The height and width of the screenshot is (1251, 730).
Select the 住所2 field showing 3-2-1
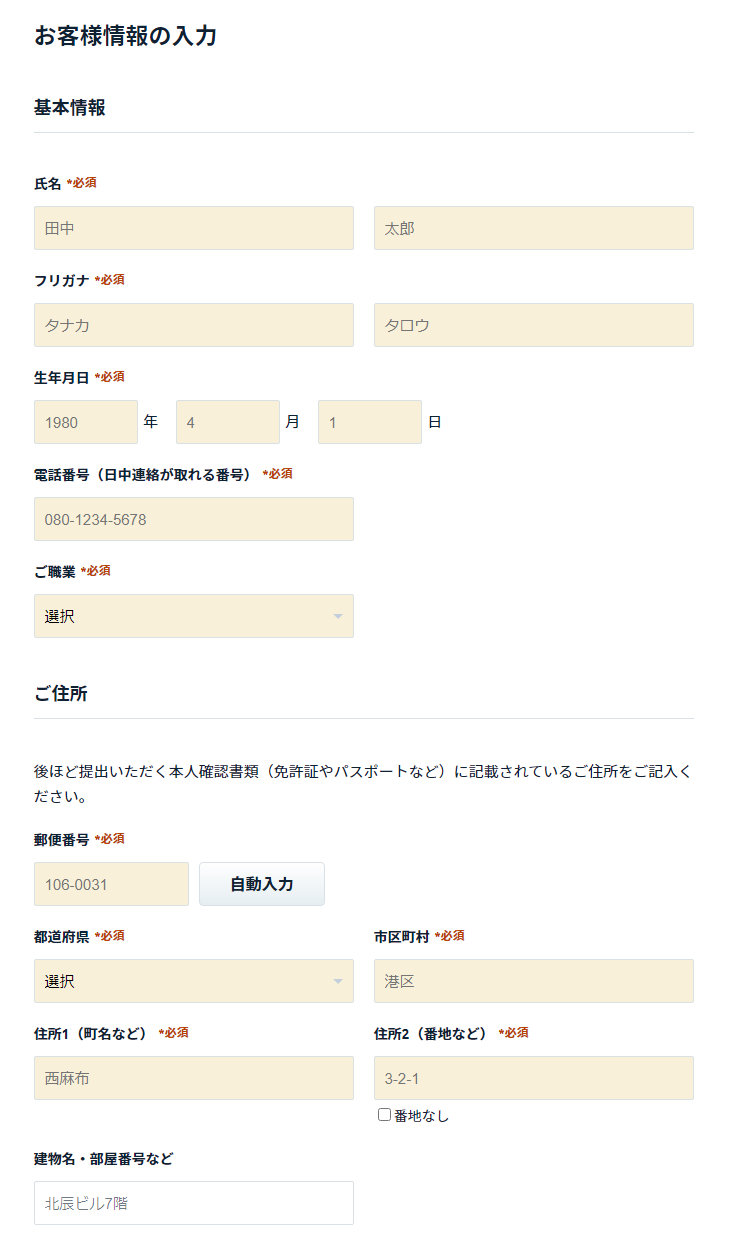[534, 1078]
